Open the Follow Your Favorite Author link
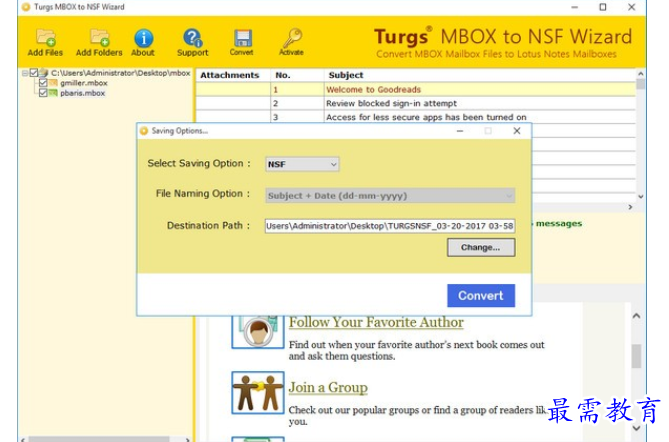This screenshot has height=442, width=669. (x=376, y=322)
